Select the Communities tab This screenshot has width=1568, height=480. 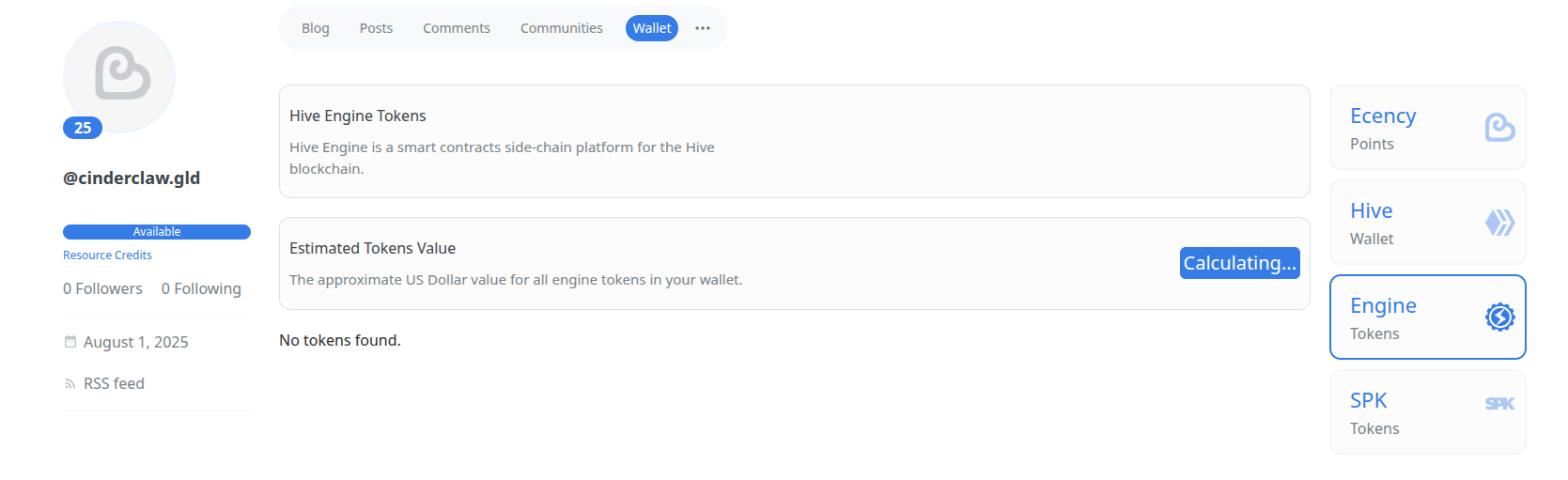(562, 28)
